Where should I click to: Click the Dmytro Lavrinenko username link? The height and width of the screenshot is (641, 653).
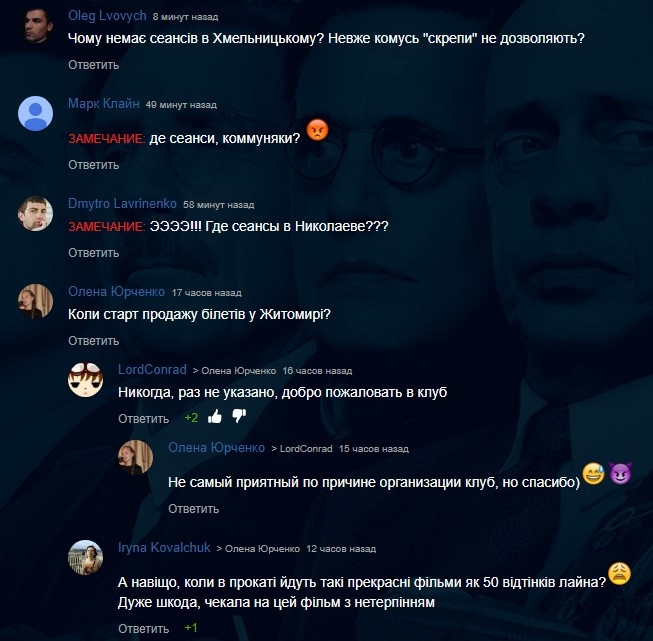tap(122, 203)
